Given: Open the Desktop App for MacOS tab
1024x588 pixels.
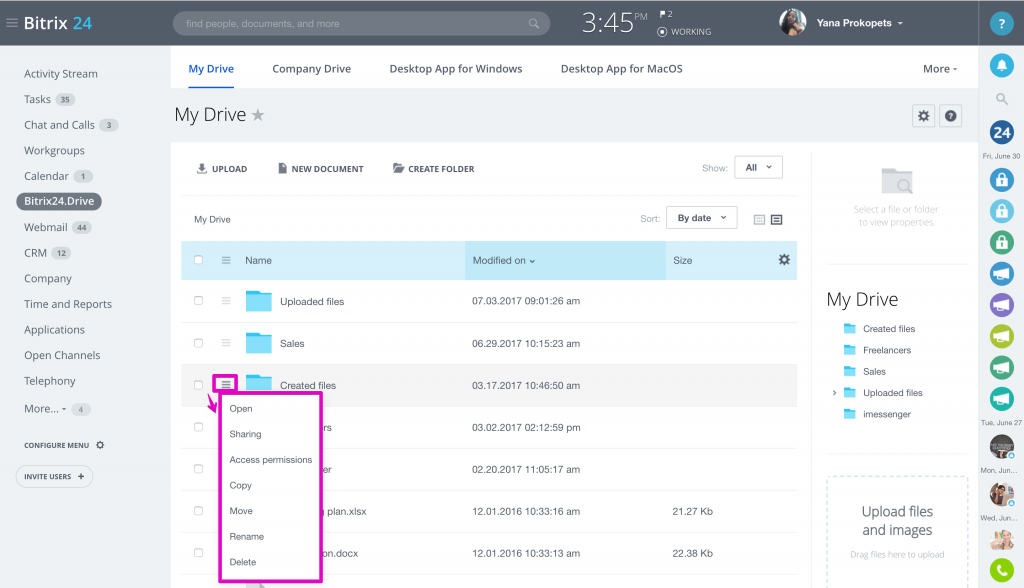Looking at the screenshot, I should pyautogui.click(x=622, y=69).
